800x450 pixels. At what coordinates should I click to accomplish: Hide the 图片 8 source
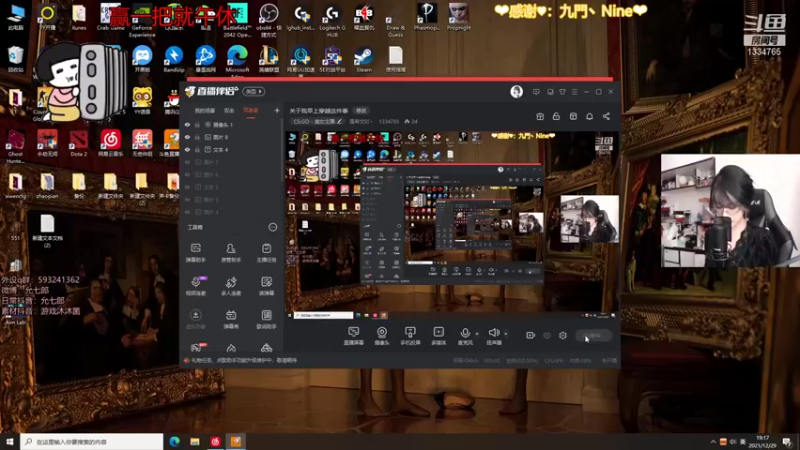[x=187, y=137]
